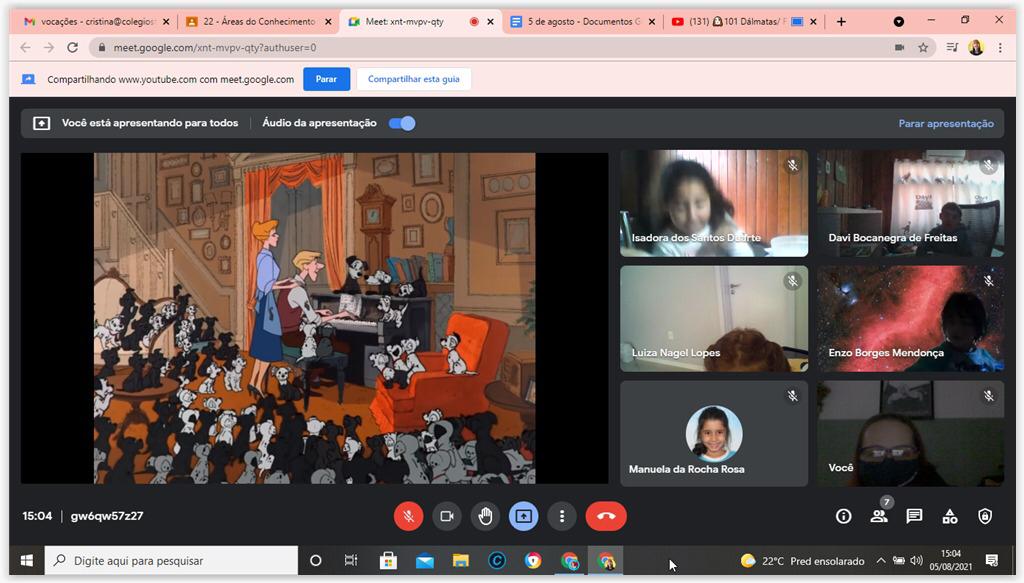
Task: Open host controls shield icon
Action: [x=985, y=516]
